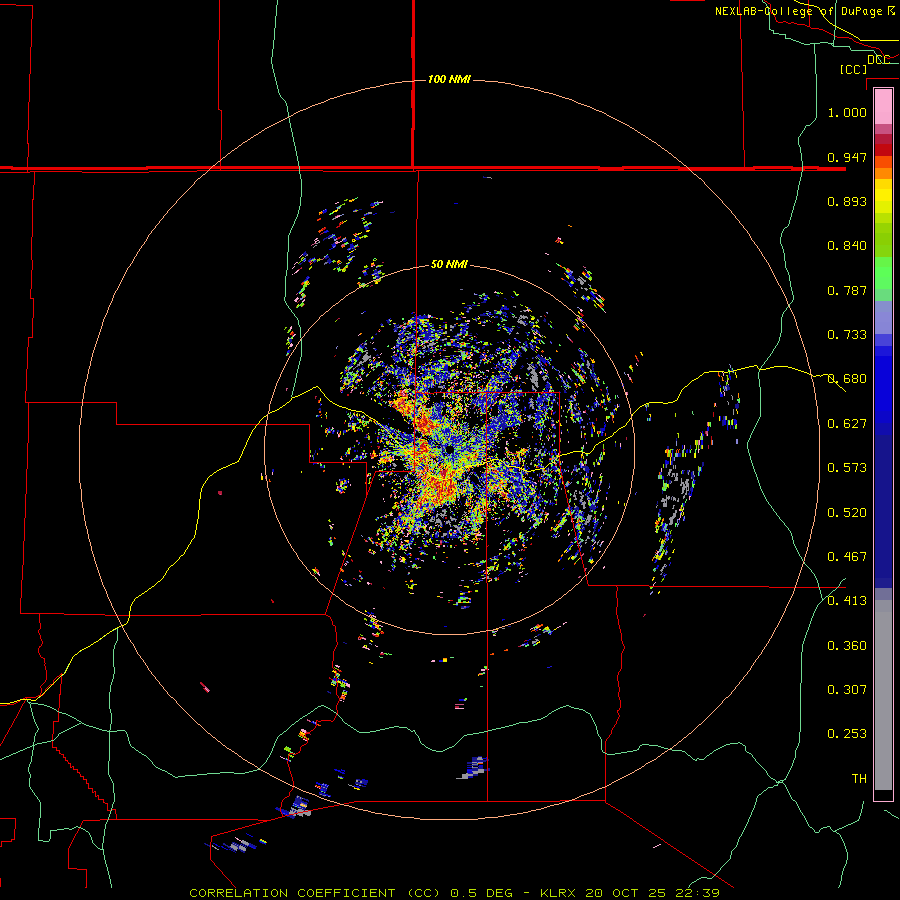900x900 pixels.
Task: Click the 0.413 legend value
Action: tap(847, 601)
